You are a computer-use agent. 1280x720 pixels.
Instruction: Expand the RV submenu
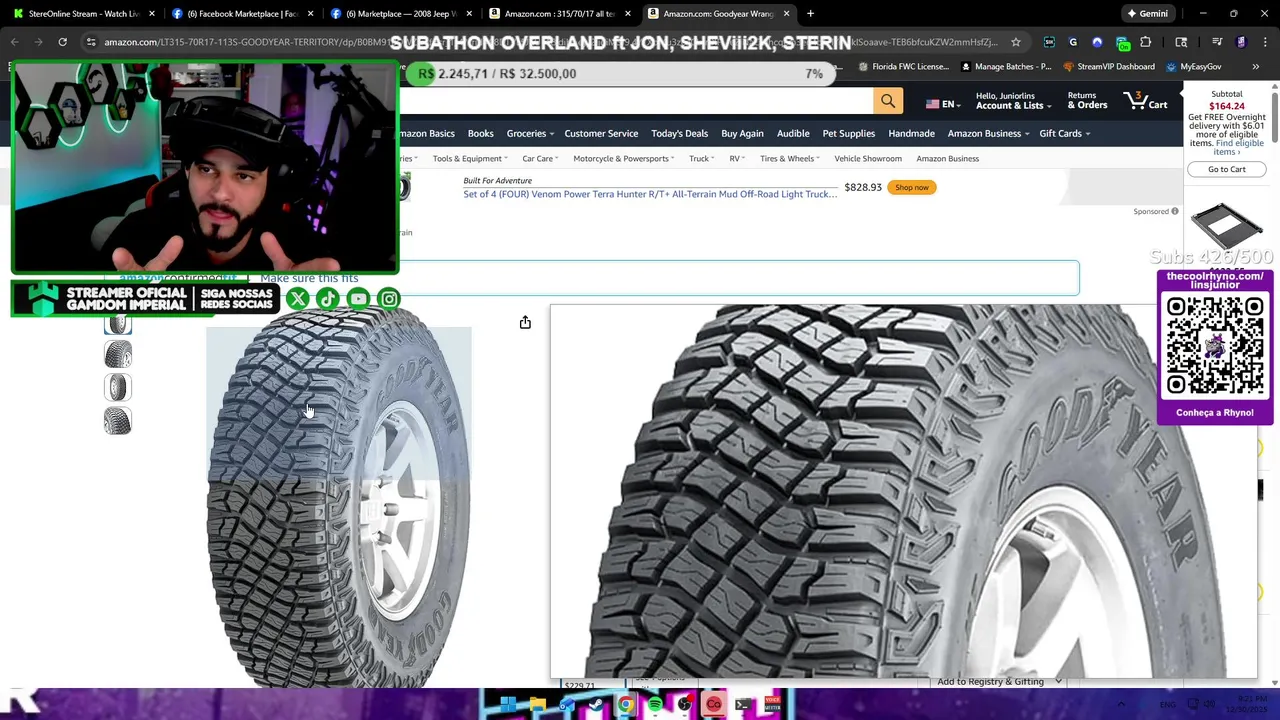(x=737, y=158)
